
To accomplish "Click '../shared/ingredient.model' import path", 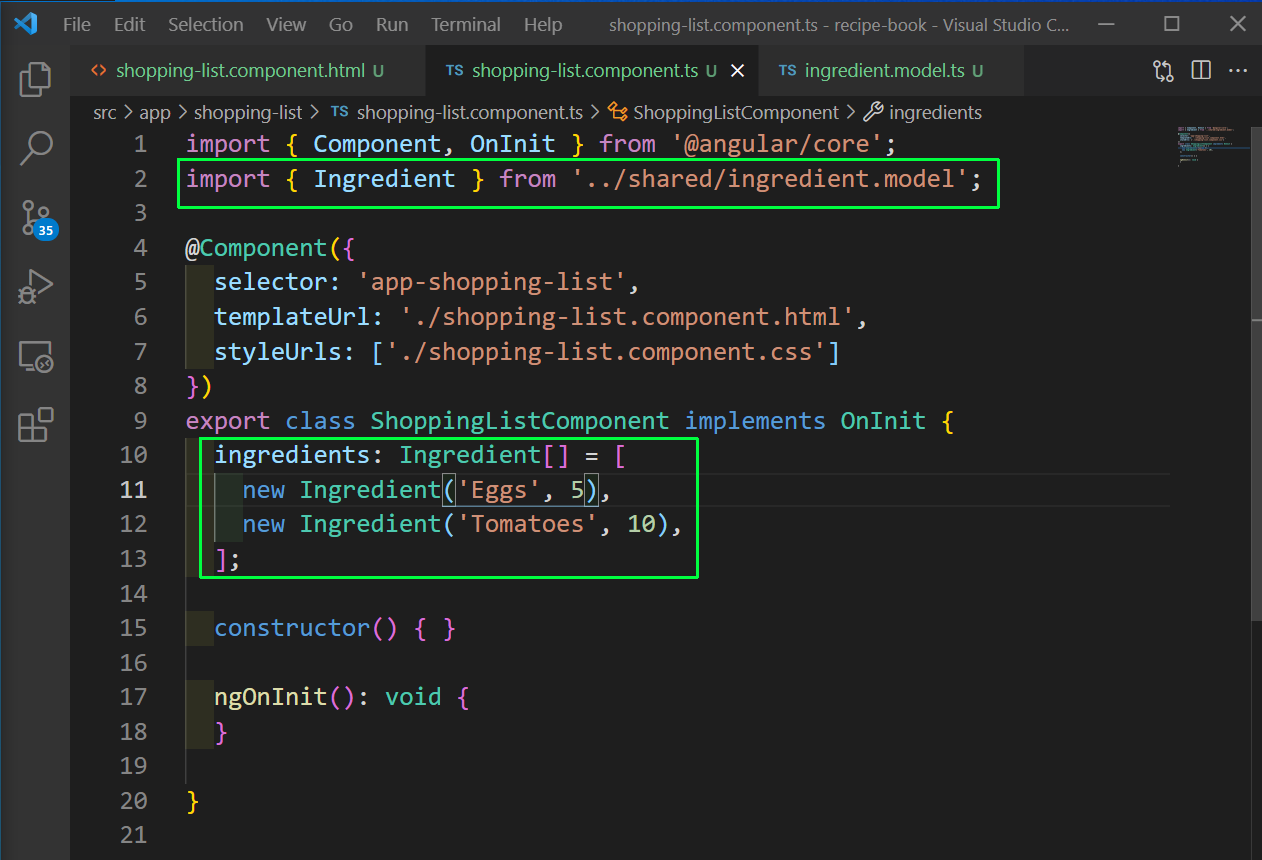I will [770, 179].
